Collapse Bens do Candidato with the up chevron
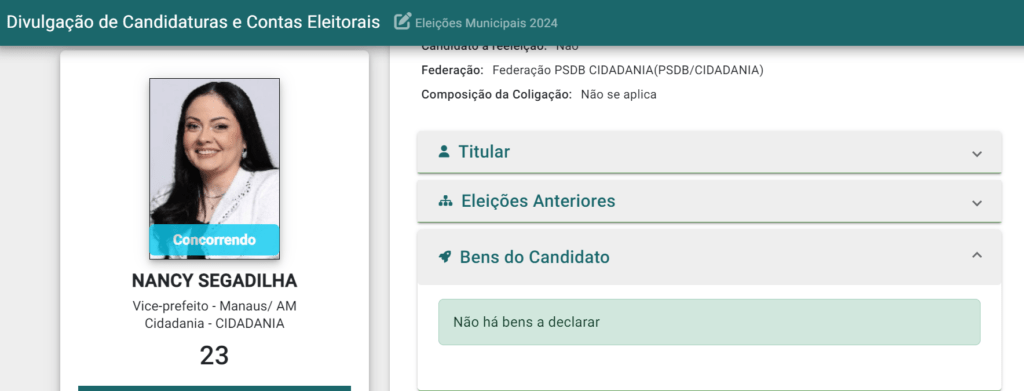This screenshot has height=391, width=1024. (976, 255)
